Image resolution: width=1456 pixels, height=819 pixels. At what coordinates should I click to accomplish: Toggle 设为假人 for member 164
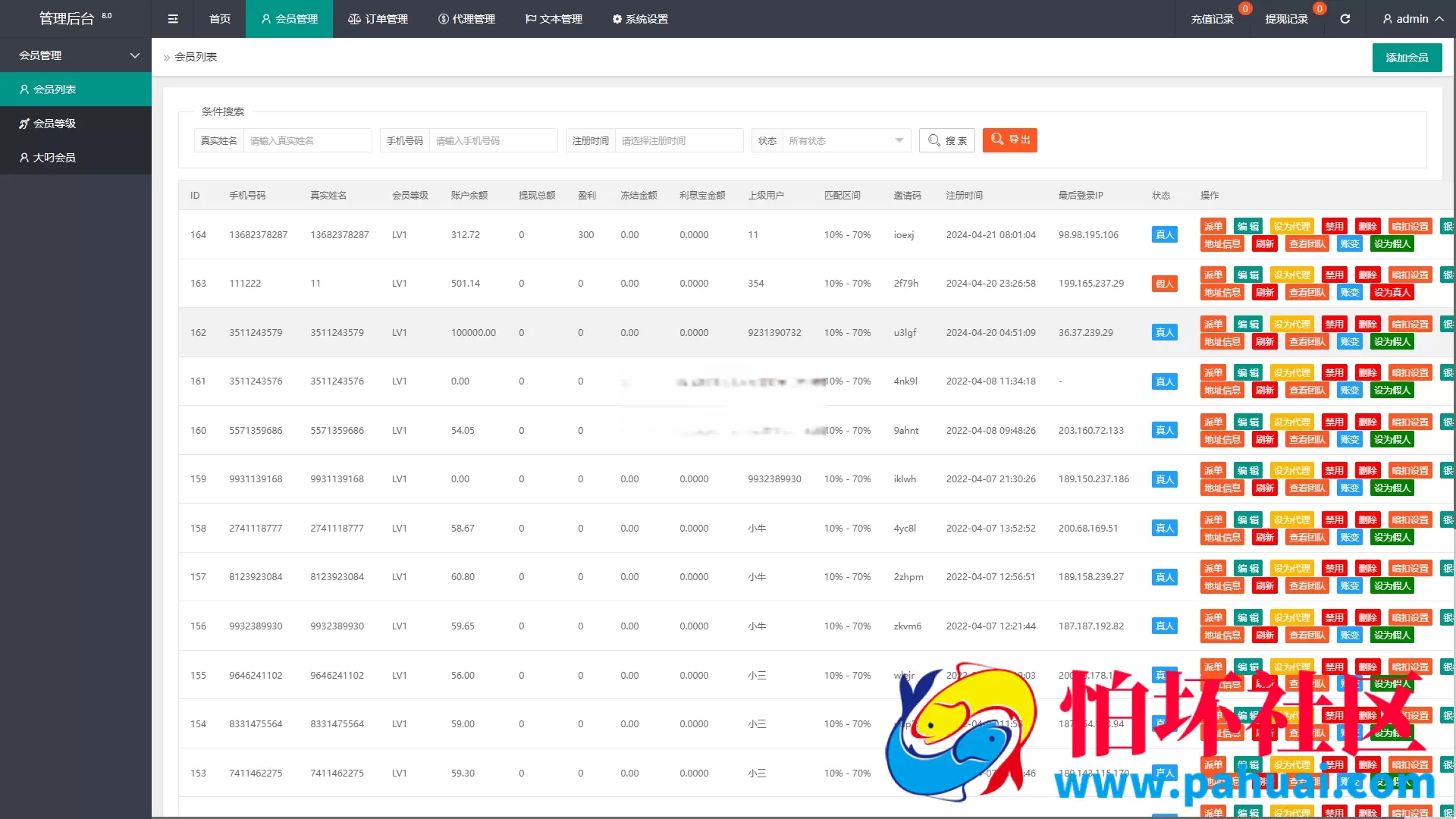pos(1392,244)
